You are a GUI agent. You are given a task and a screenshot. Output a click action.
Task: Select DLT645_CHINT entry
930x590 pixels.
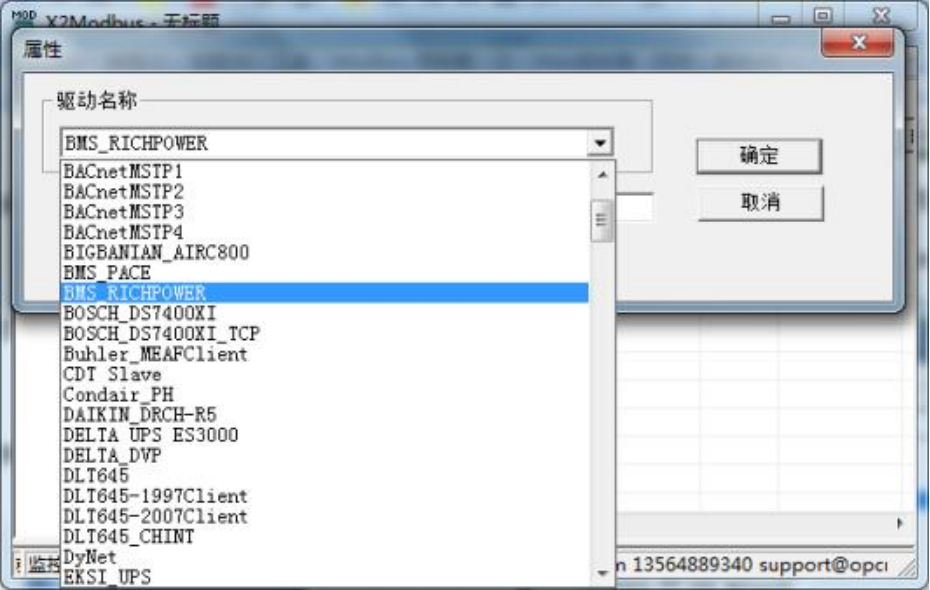click(x=324, y=536)
